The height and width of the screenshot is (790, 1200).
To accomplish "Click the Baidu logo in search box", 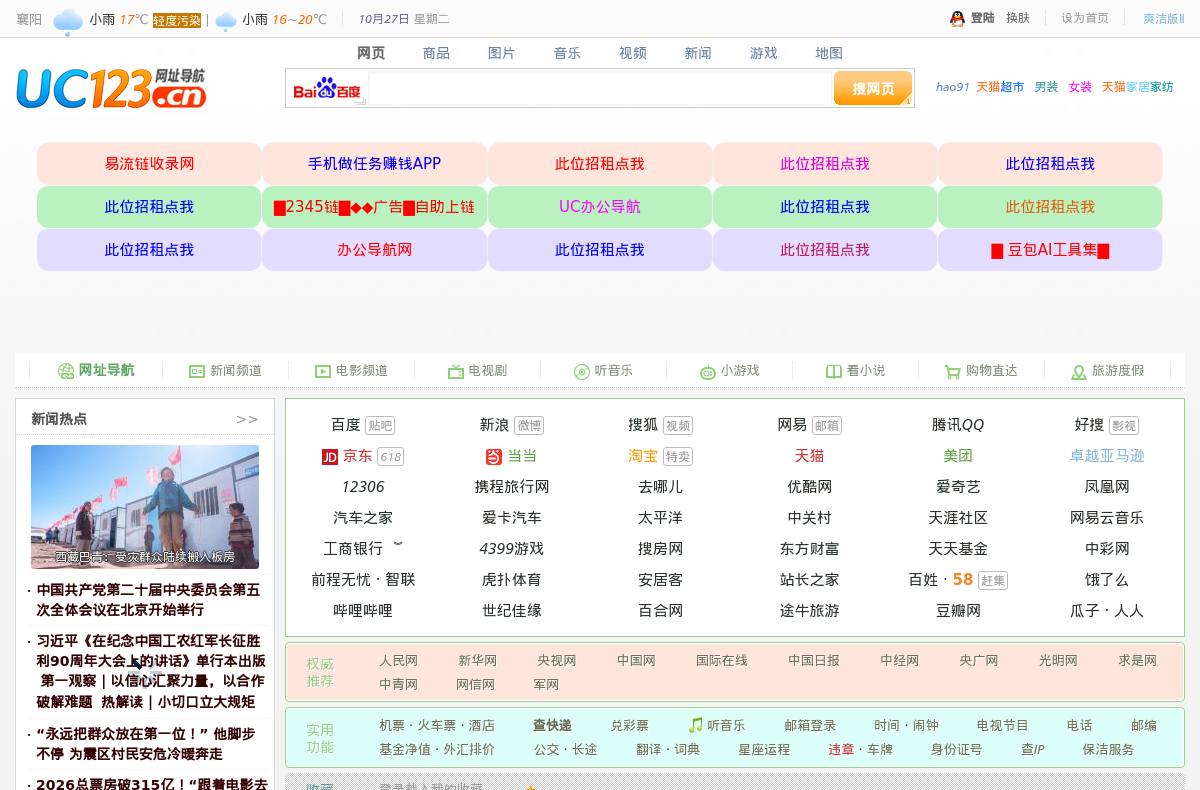I will click(327, 89).
